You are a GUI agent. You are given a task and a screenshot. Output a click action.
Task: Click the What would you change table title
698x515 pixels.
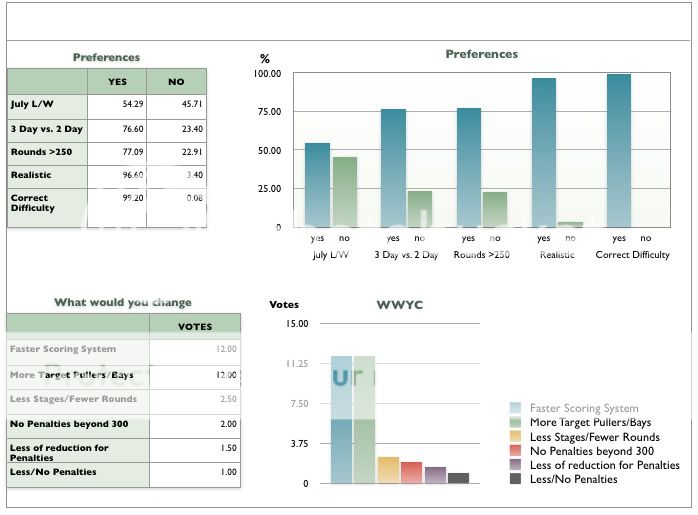pyautogui.click(x=122, y=302)
